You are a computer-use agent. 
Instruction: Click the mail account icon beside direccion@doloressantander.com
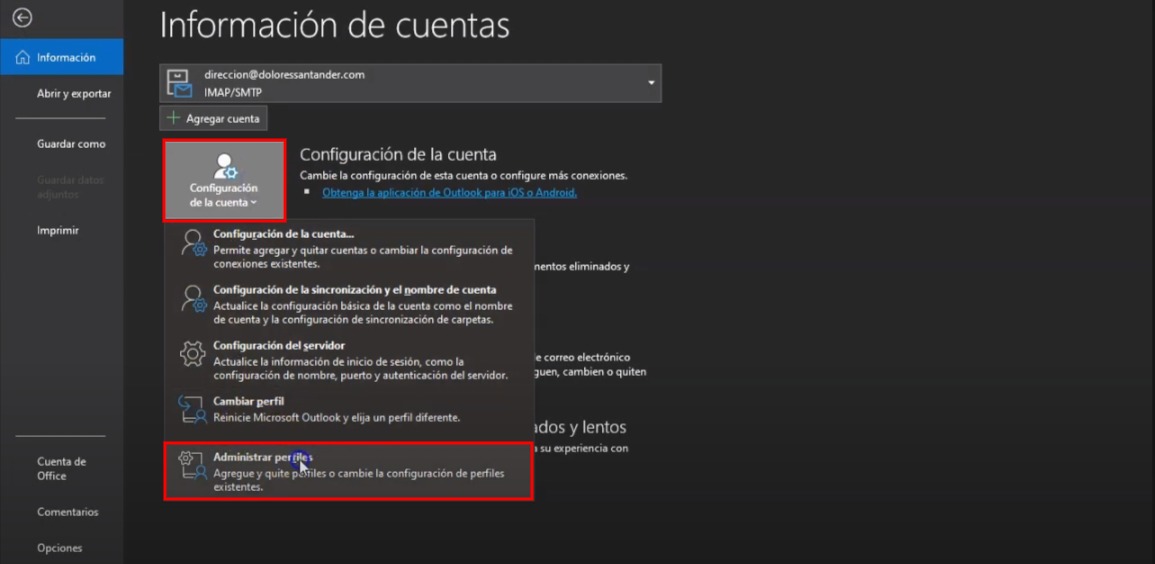(x=180, y=83)
